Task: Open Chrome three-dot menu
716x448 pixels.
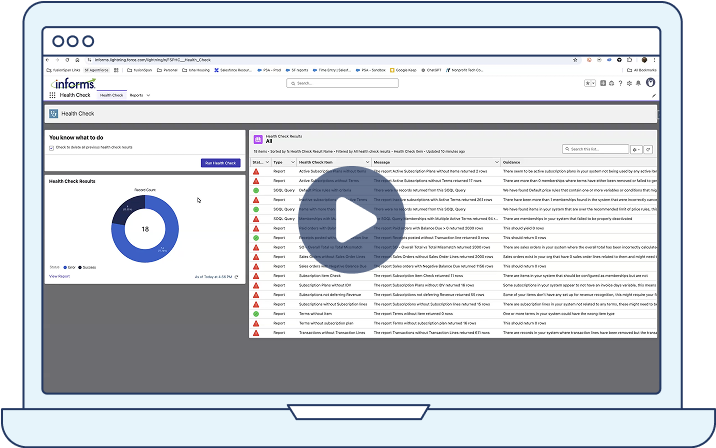Action: point(654,60)
